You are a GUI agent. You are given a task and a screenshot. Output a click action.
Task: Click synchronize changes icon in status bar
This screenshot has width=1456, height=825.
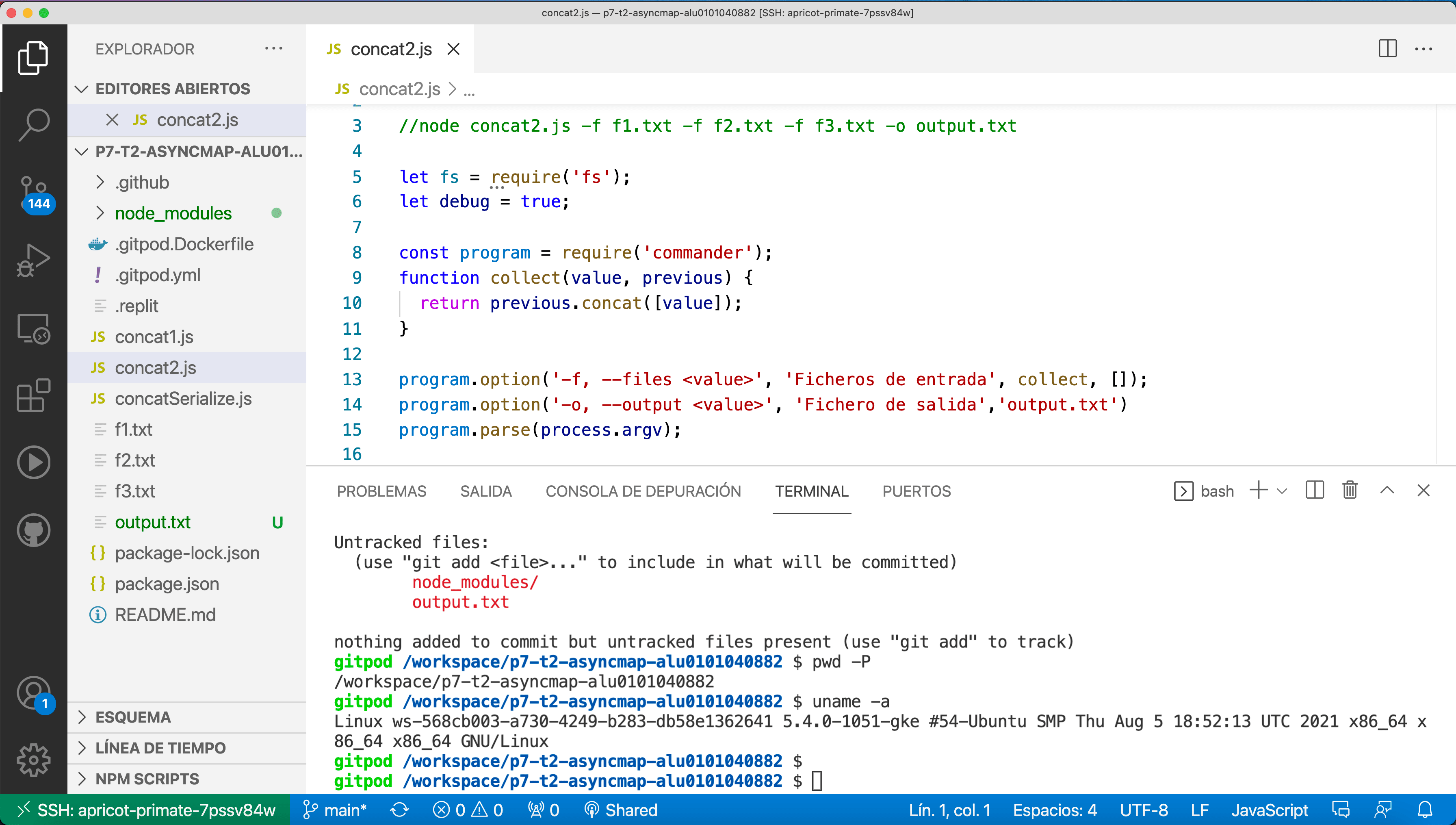399,810
